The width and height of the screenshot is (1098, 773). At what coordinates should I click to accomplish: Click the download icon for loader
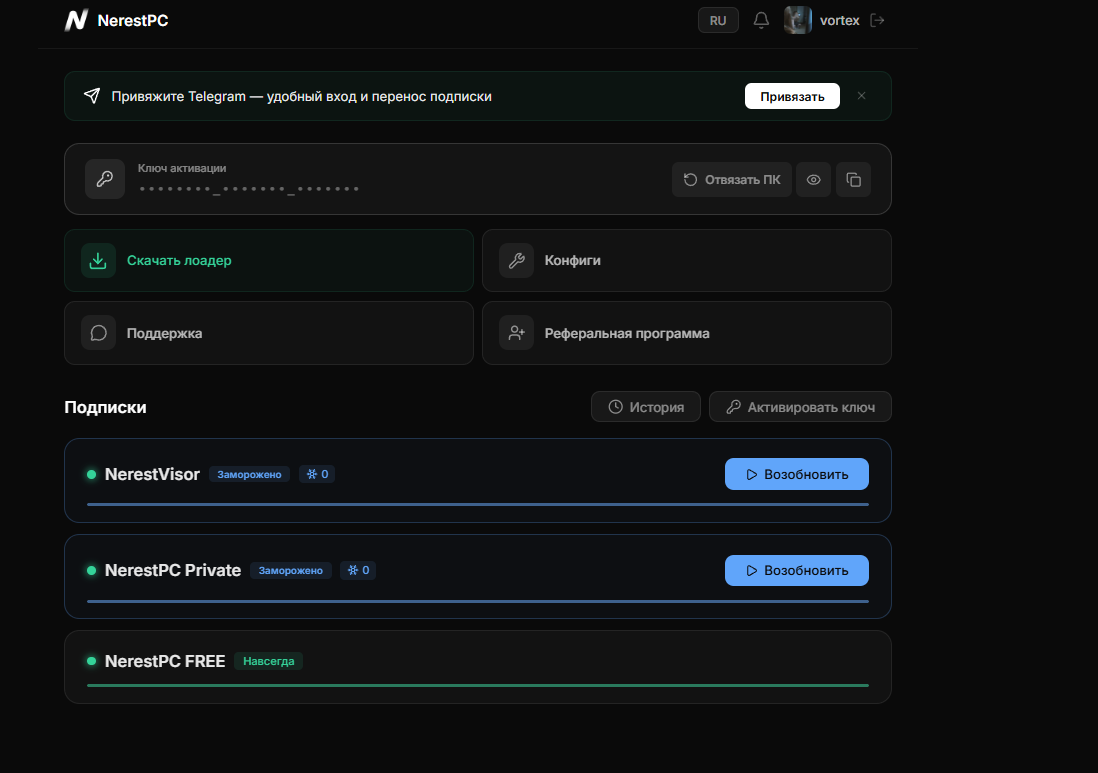98,260
